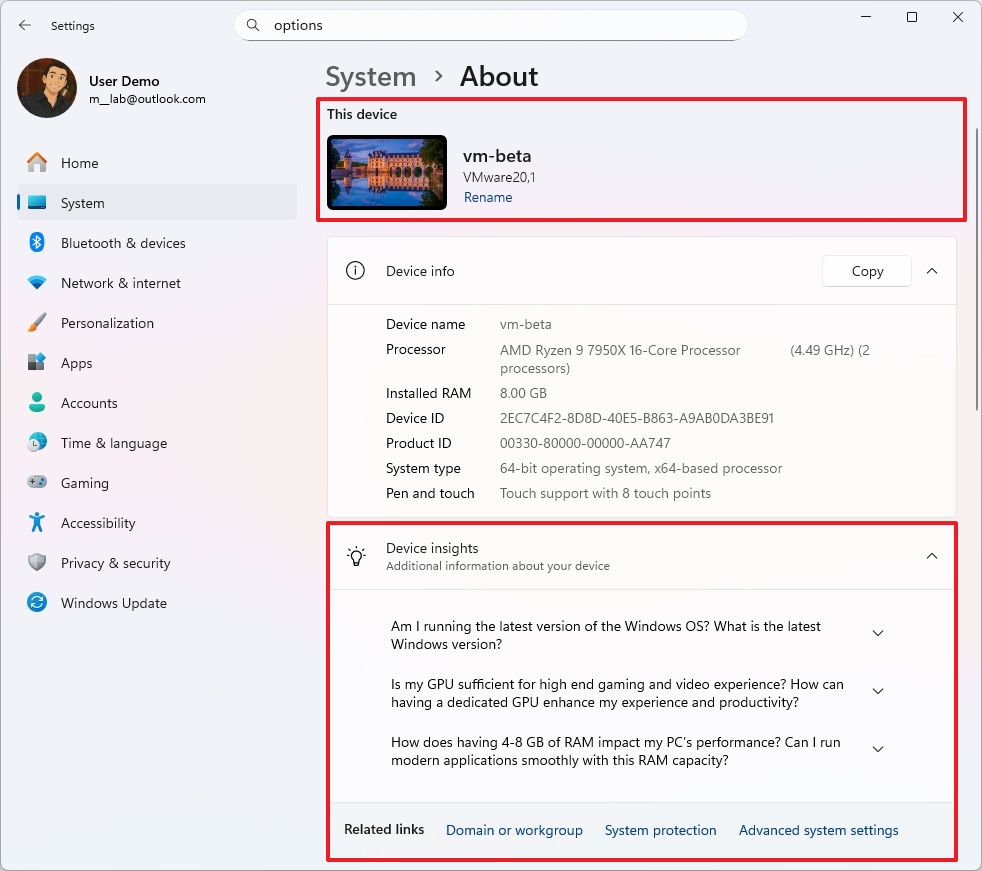The width and height of the screenshot is (982, 871).
Task: Open Advanced system settings link
Action: tap(818, 830)
